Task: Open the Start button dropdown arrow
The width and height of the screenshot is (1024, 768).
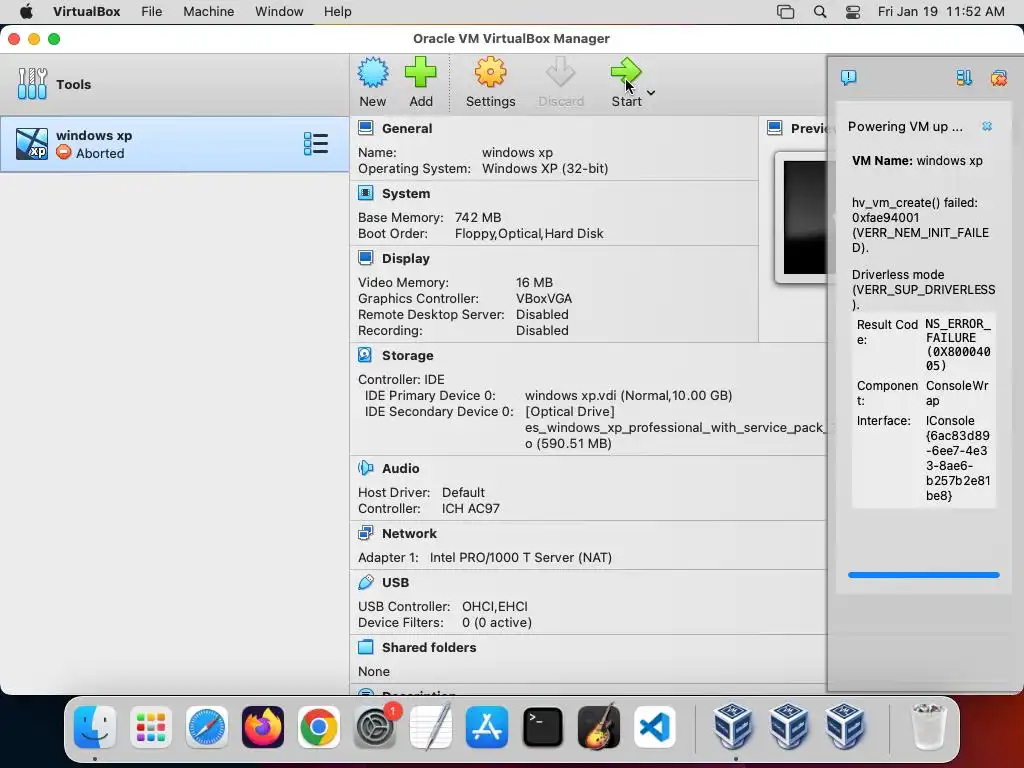Action: click(x=651, y=93)
